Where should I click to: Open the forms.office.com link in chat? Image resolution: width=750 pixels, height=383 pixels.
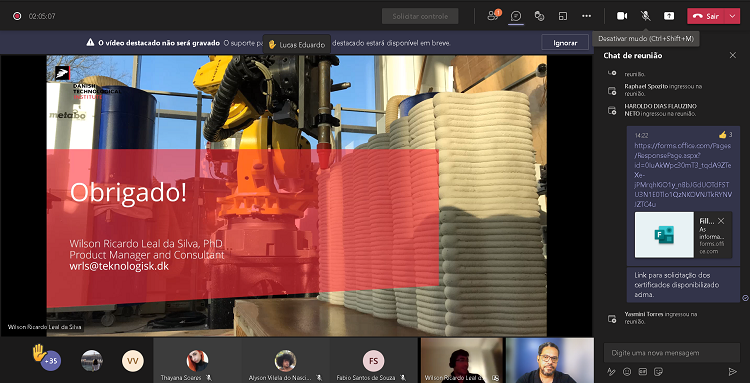[683, 174]
